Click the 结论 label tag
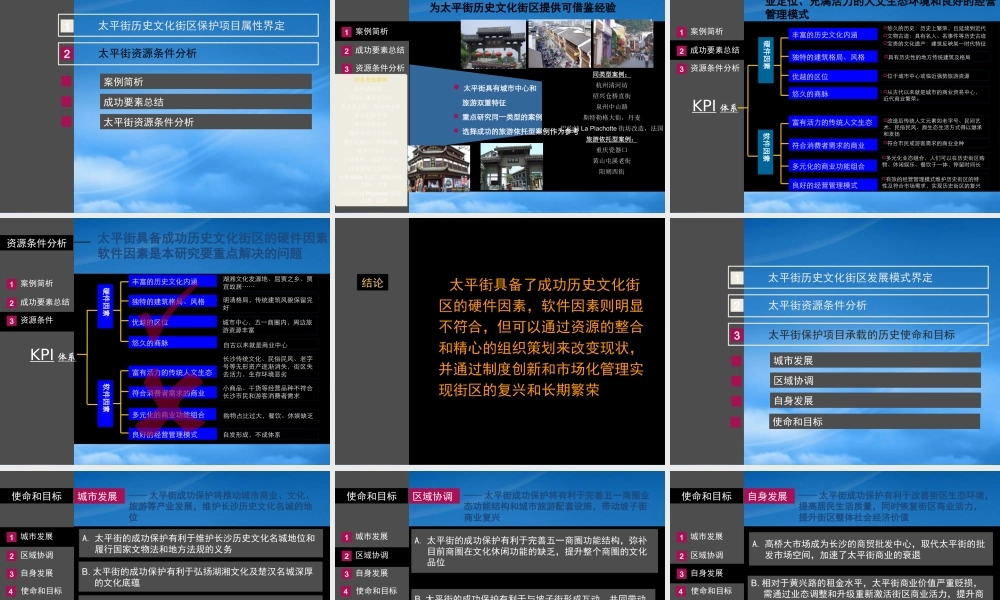 (372, 282)
